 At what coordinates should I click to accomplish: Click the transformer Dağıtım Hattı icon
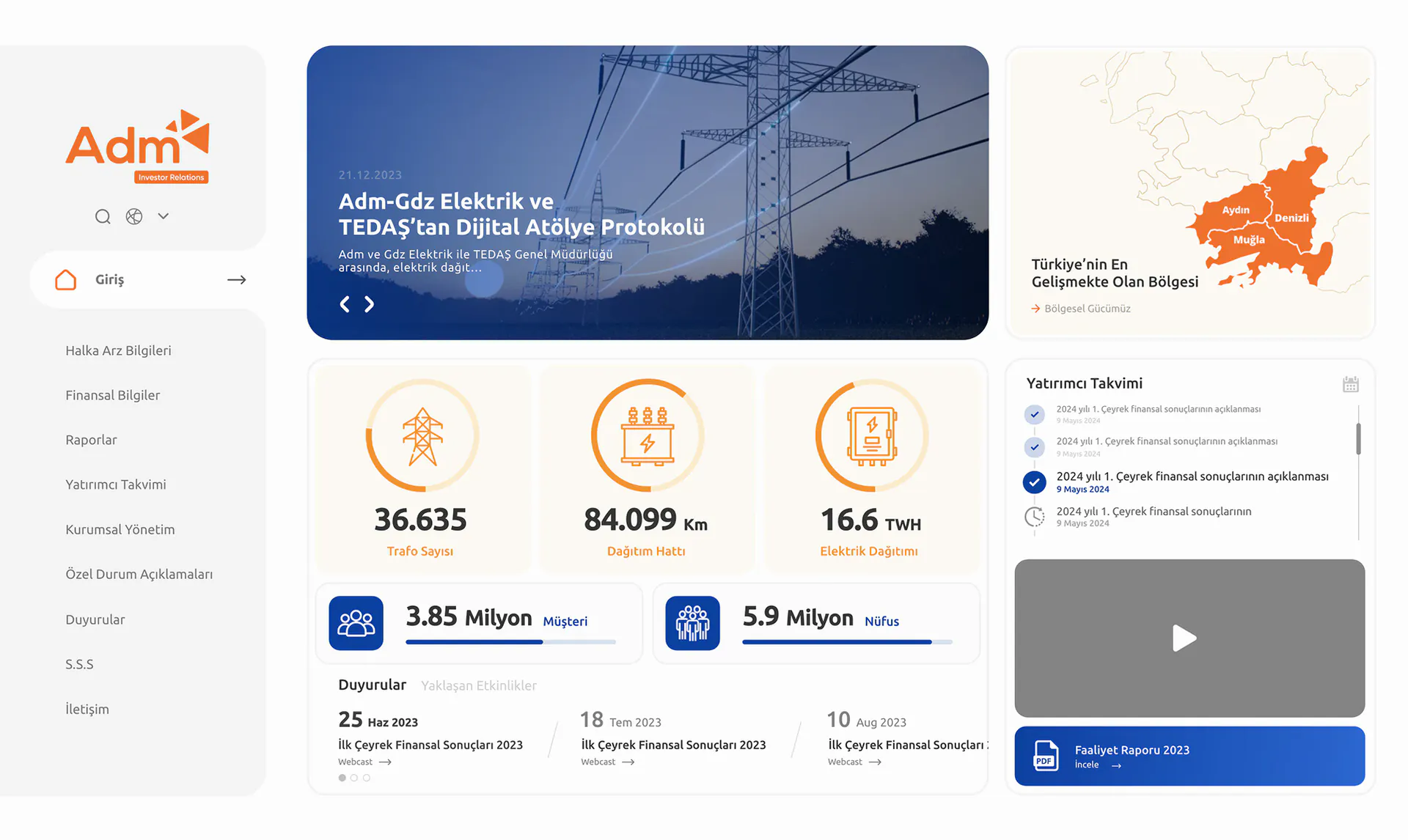pos(648,436)
